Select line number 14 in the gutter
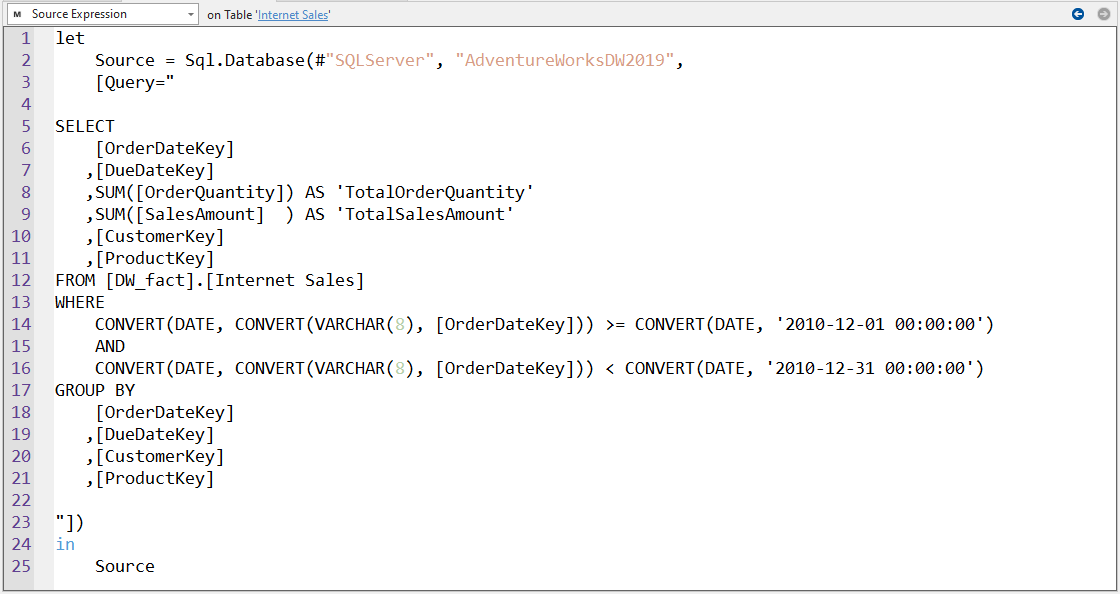Viewport: 1120px width, 594px height. point(21,324)
